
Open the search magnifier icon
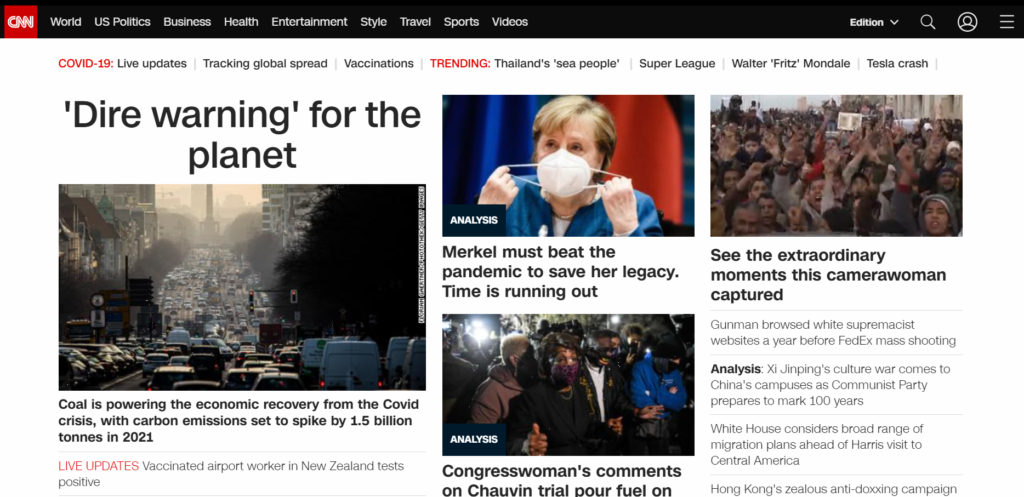927,22
